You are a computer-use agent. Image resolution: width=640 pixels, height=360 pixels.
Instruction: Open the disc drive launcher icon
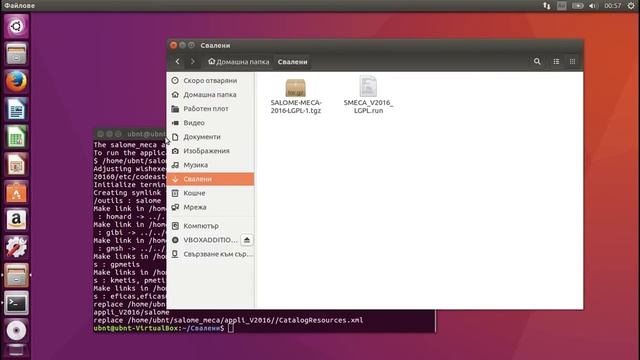[16, 331]
